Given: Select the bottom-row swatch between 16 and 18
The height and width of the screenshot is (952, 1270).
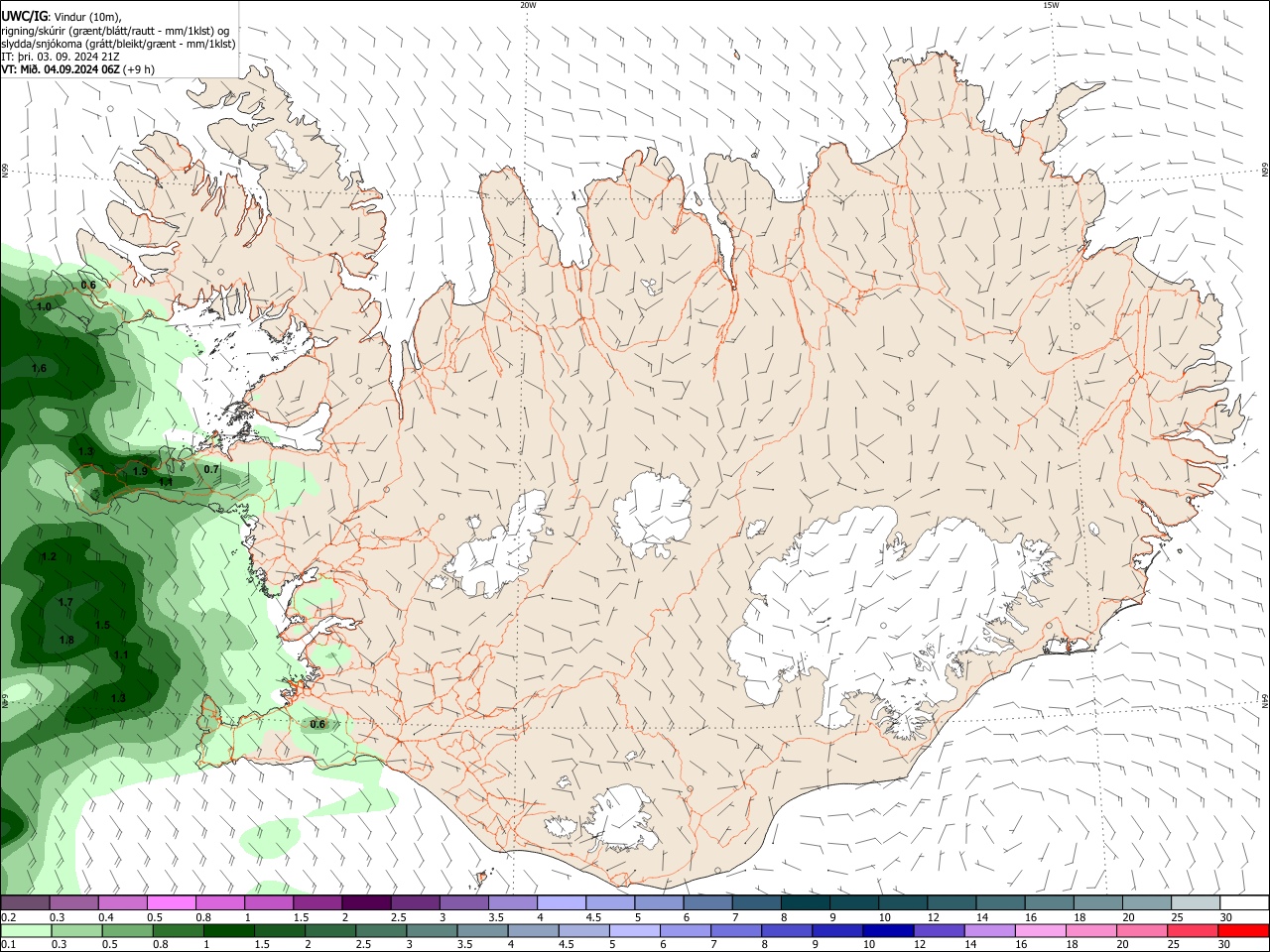Looking at the screenshot, I should pos(1039,930).
